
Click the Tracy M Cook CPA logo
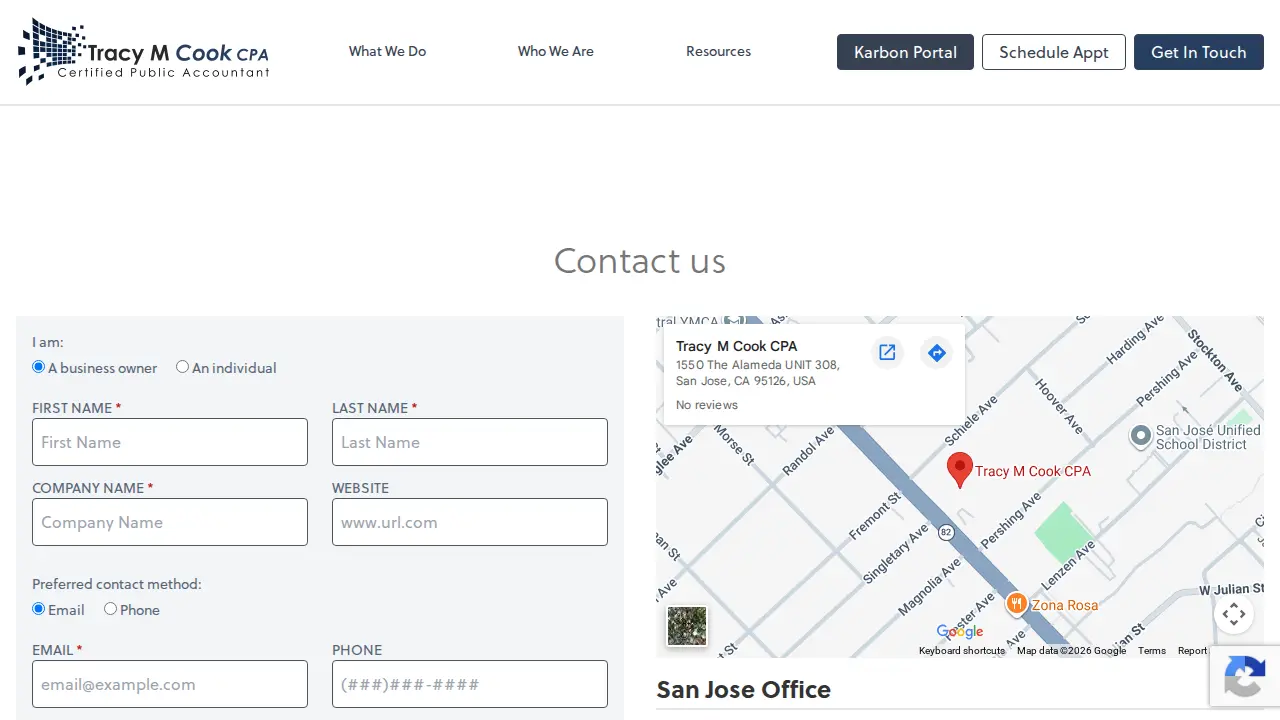pos(144,51)
